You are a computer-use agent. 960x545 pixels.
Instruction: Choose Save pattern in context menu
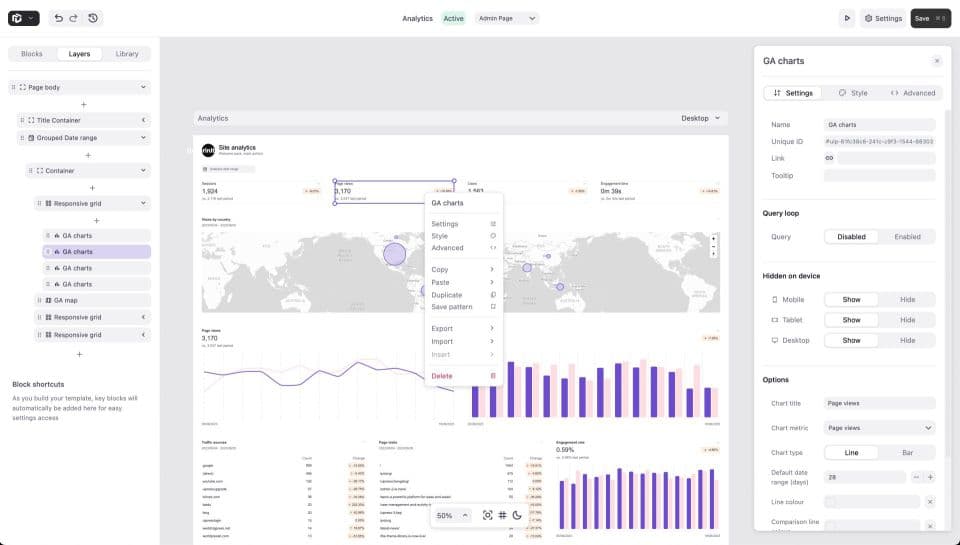(x=463, y=307)
